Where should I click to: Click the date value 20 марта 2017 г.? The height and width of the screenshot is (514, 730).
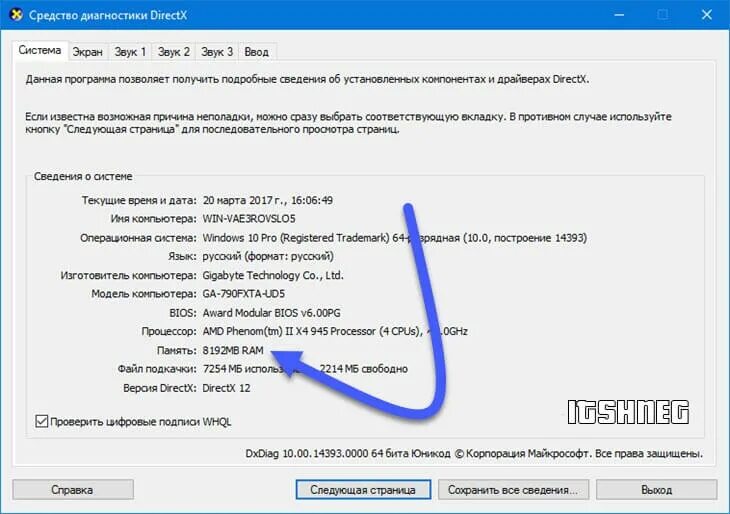pyautogui.click(x=242, y=200)
